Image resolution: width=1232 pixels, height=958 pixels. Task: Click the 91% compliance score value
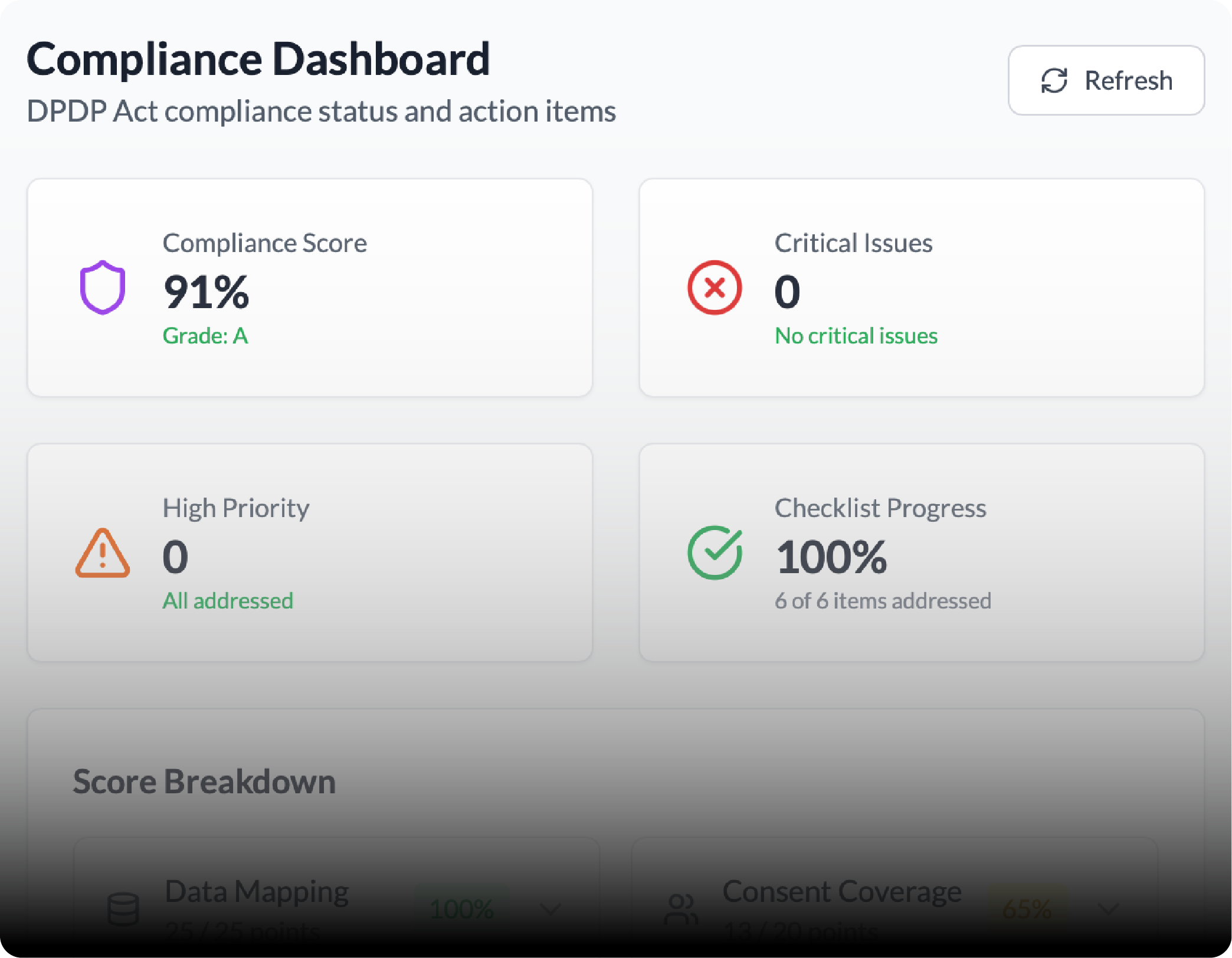pos(207,292)
